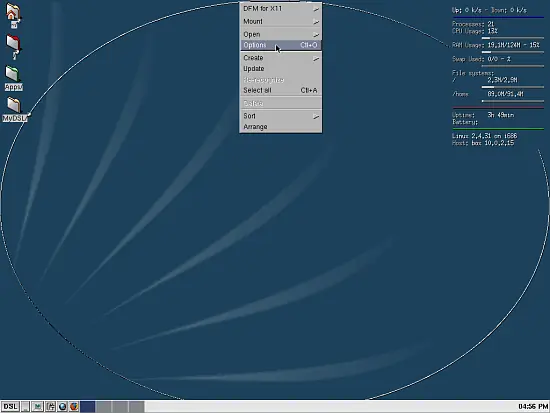Click the Uptime reading in system monitor
The width and height of the screenshot is (550, 413).
tap(483, 115)
